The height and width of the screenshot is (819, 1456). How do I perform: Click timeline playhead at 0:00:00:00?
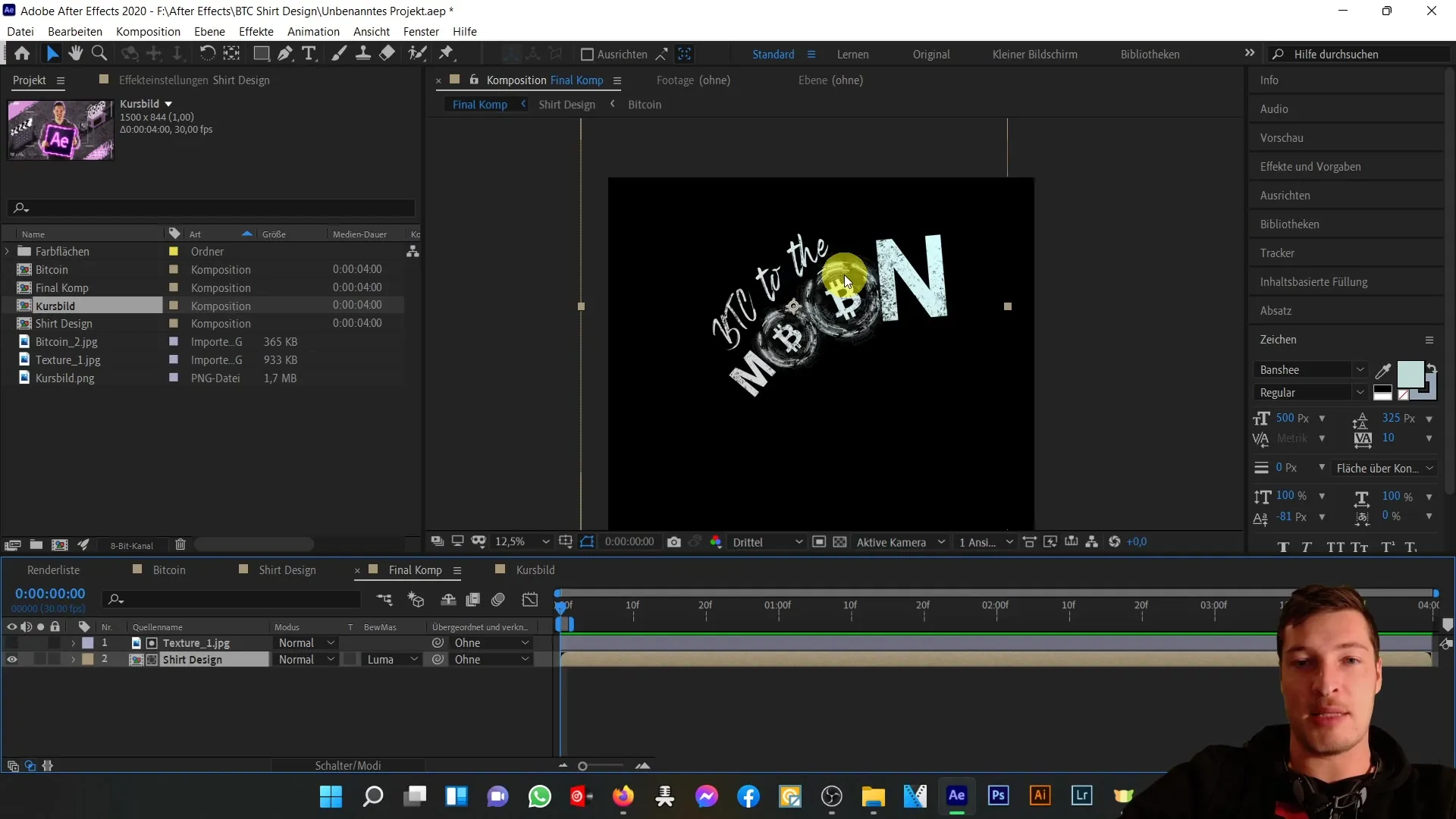562,604
